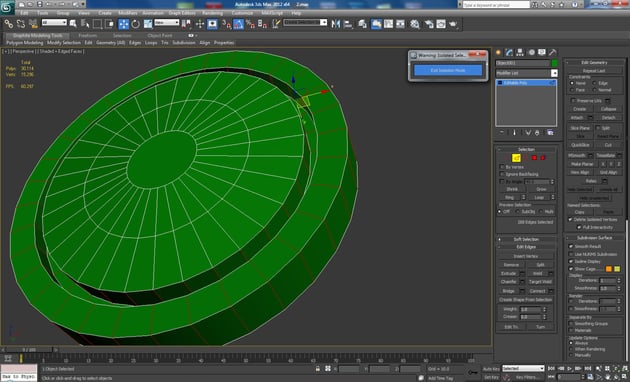Open the Edit menu
The width and height of the screenshot is (630, 382).
click(x=25, y=13)
